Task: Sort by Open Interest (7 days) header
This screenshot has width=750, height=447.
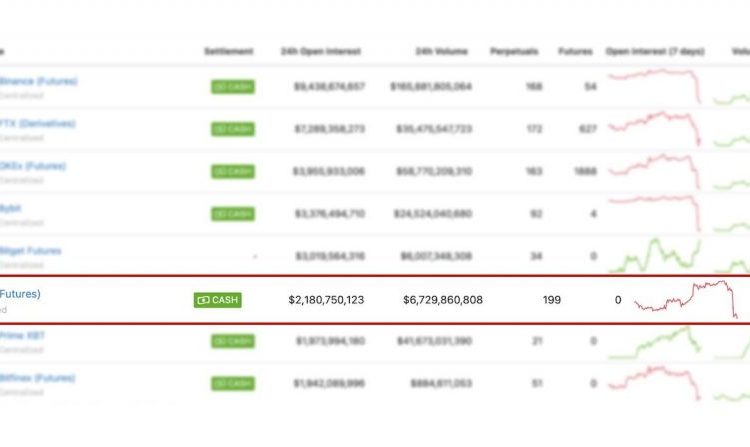Action: (655, 51)
